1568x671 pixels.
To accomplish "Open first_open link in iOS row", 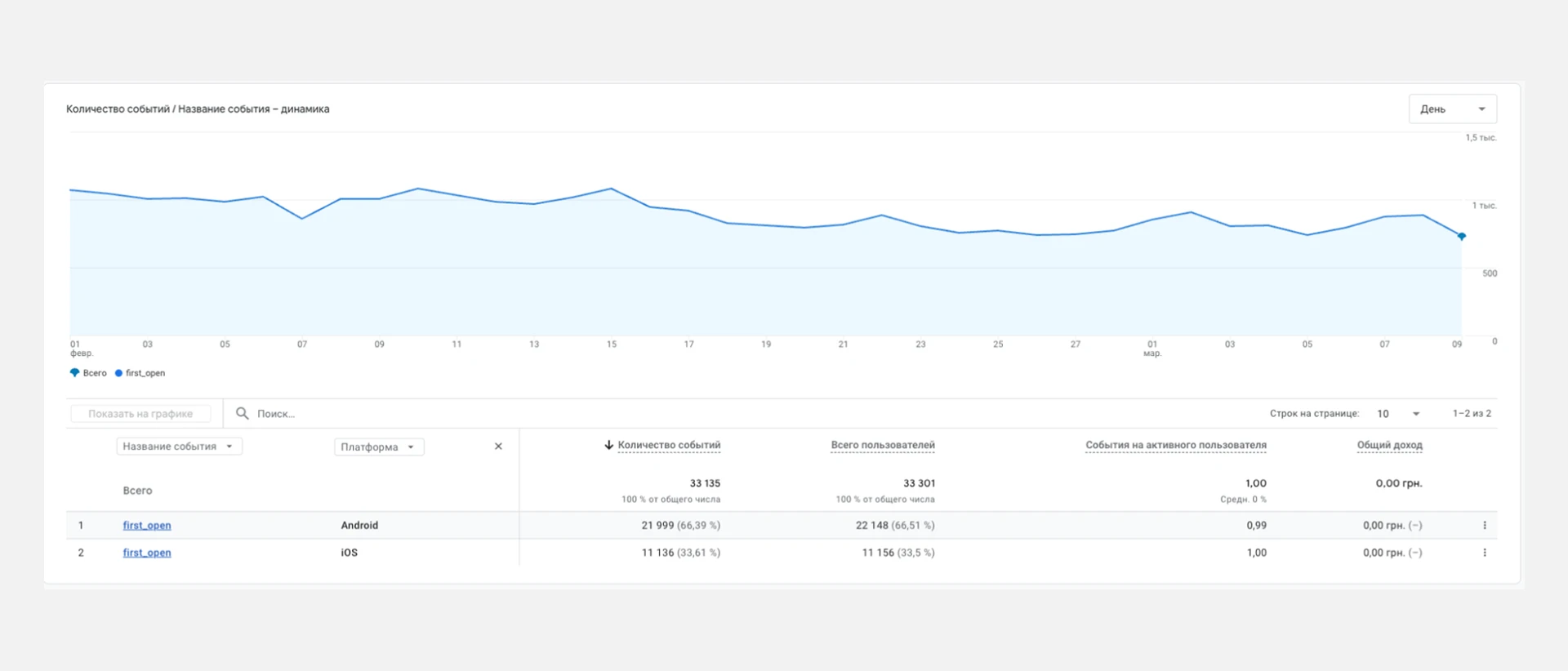I will [147, 553].
